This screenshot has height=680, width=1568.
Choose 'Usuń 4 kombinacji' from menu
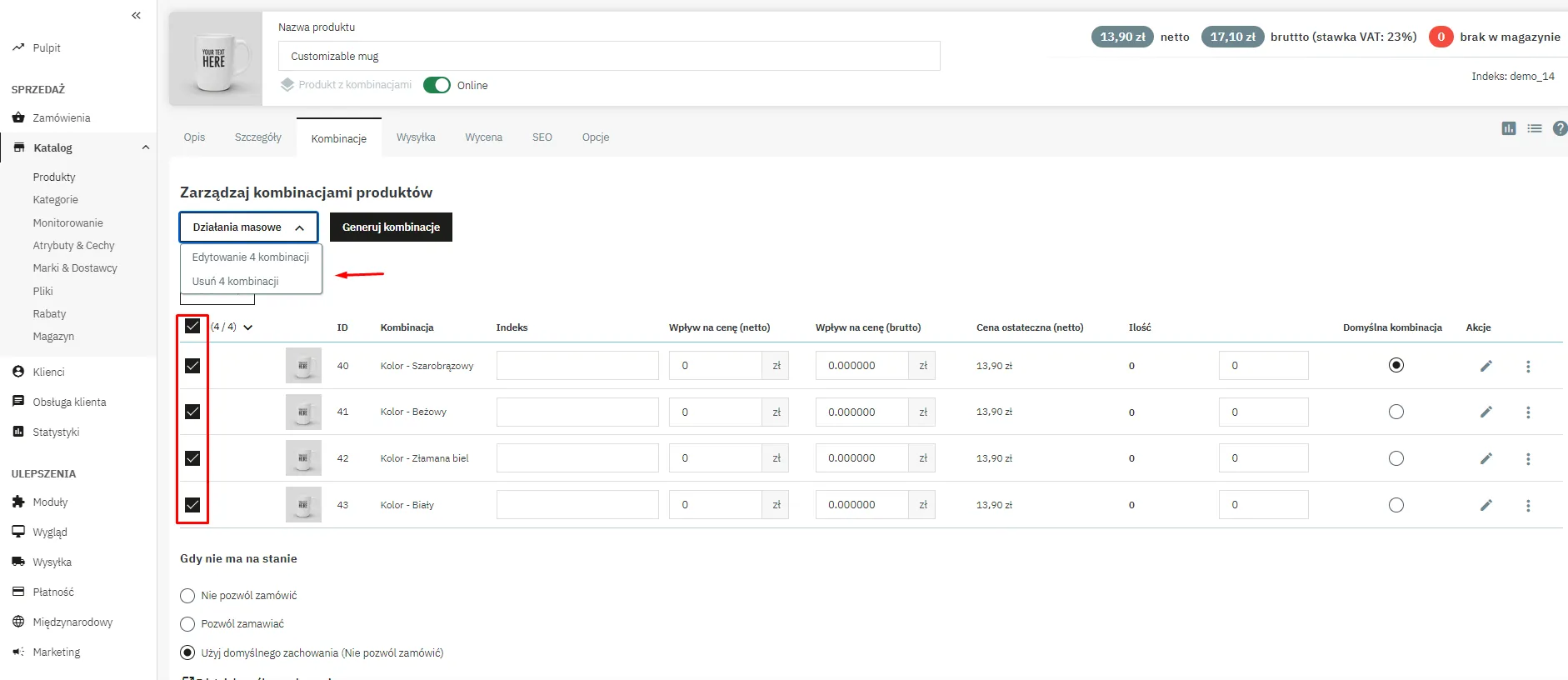point(236,282)
